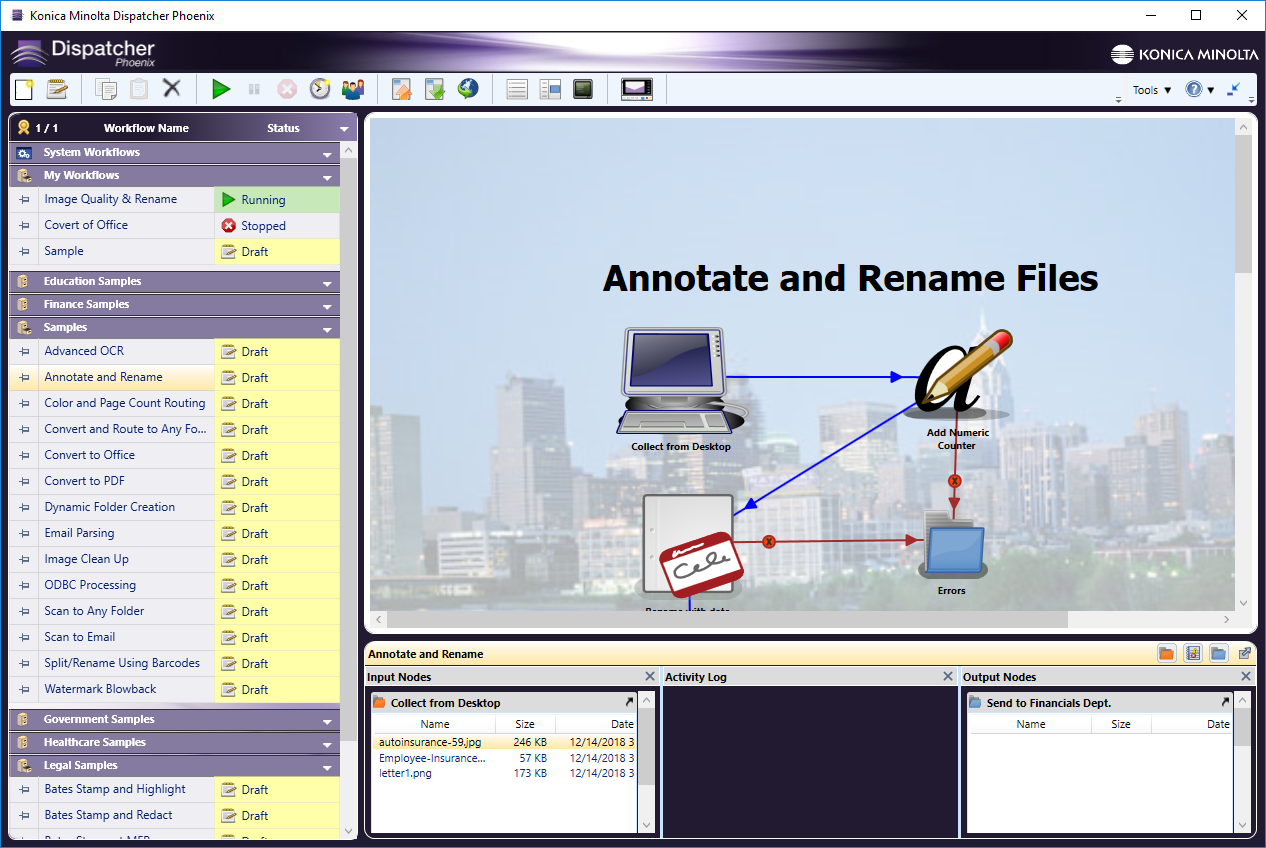Select the Watermark Blowback workflow
The width and height of the screenshot is (1266, 848).
(x=100, y=689)
